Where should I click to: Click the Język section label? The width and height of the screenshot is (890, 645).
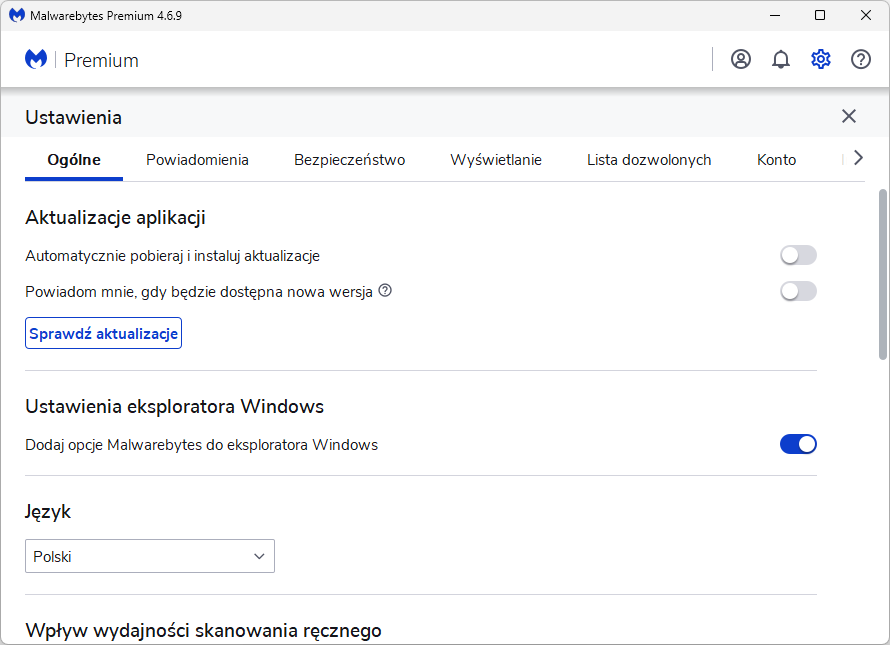(x=48, y=512)
